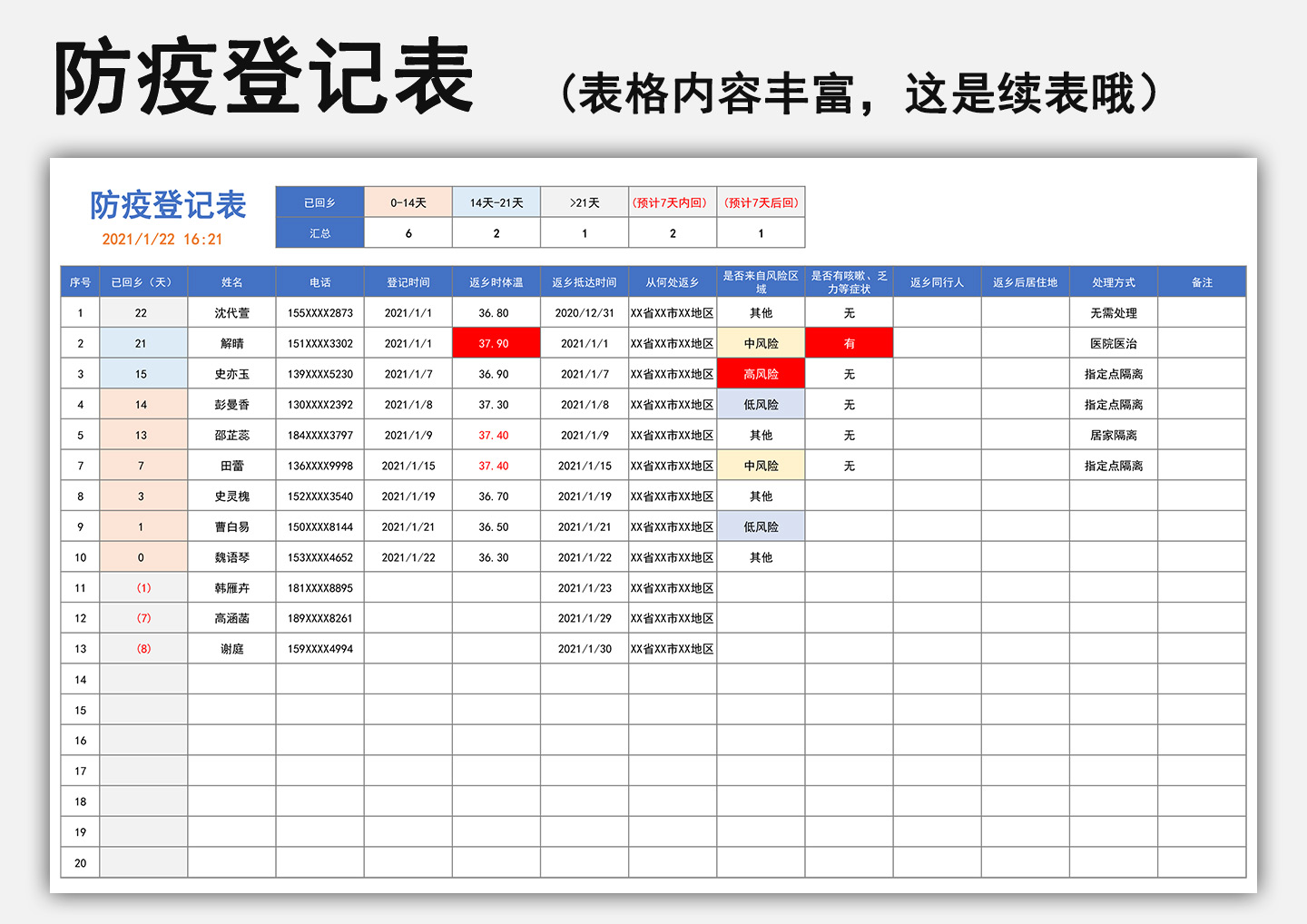Select the name cell 彭曼香
The height and width of the screenshot is (924, 1307).
point(231,405)
